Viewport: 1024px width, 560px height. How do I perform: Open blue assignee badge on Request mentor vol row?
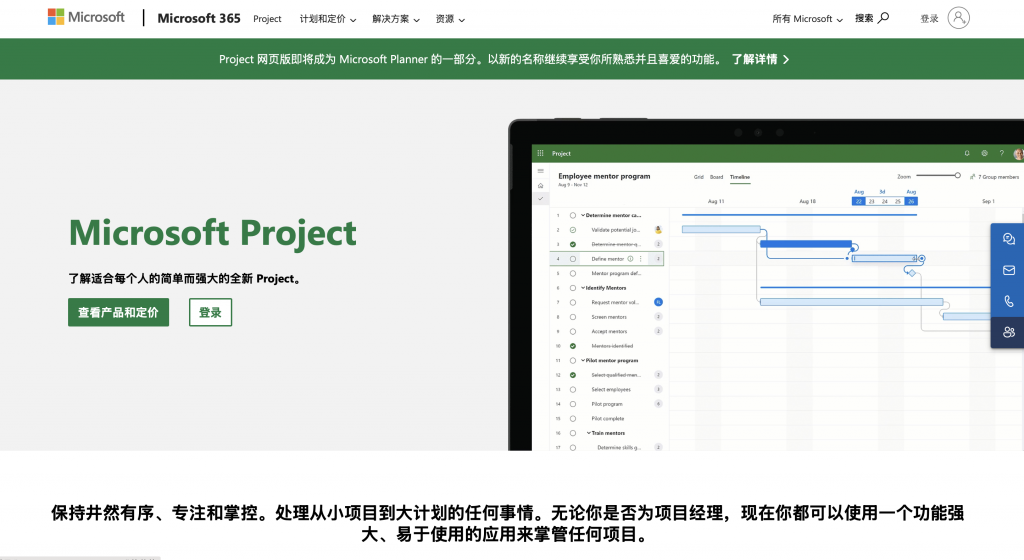(658, 302)
